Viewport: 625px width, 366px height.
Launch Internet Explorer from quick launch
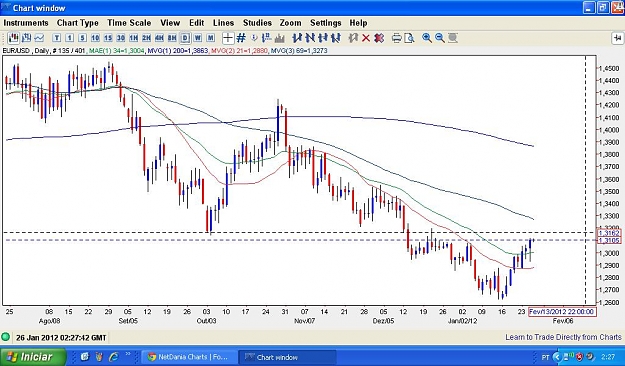coord(114,357)
